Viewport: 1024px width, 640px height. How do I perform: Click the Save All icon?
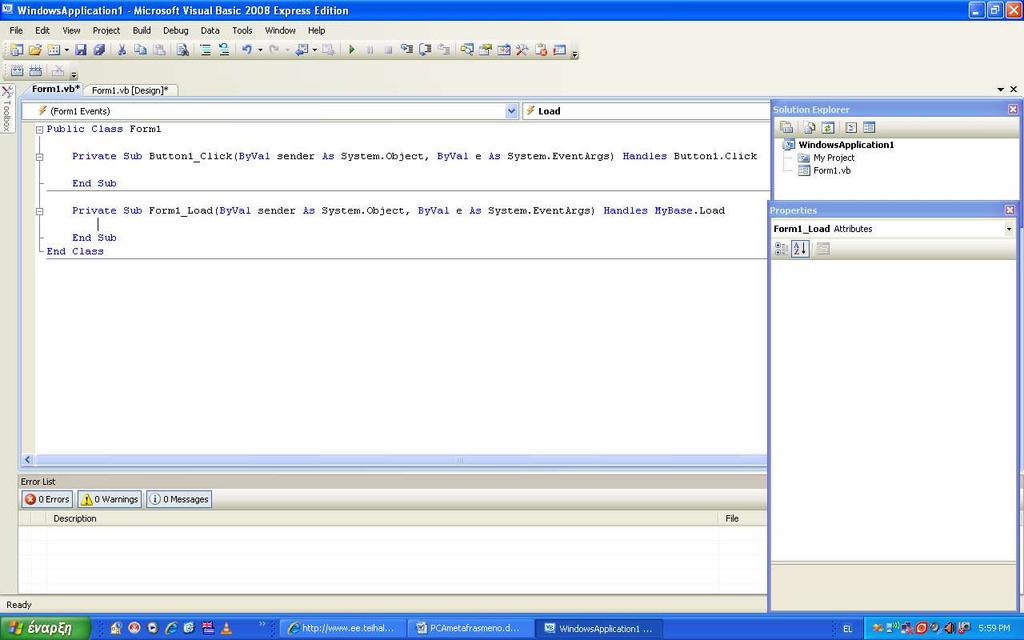pyautogui.click(x=99, y=50)
